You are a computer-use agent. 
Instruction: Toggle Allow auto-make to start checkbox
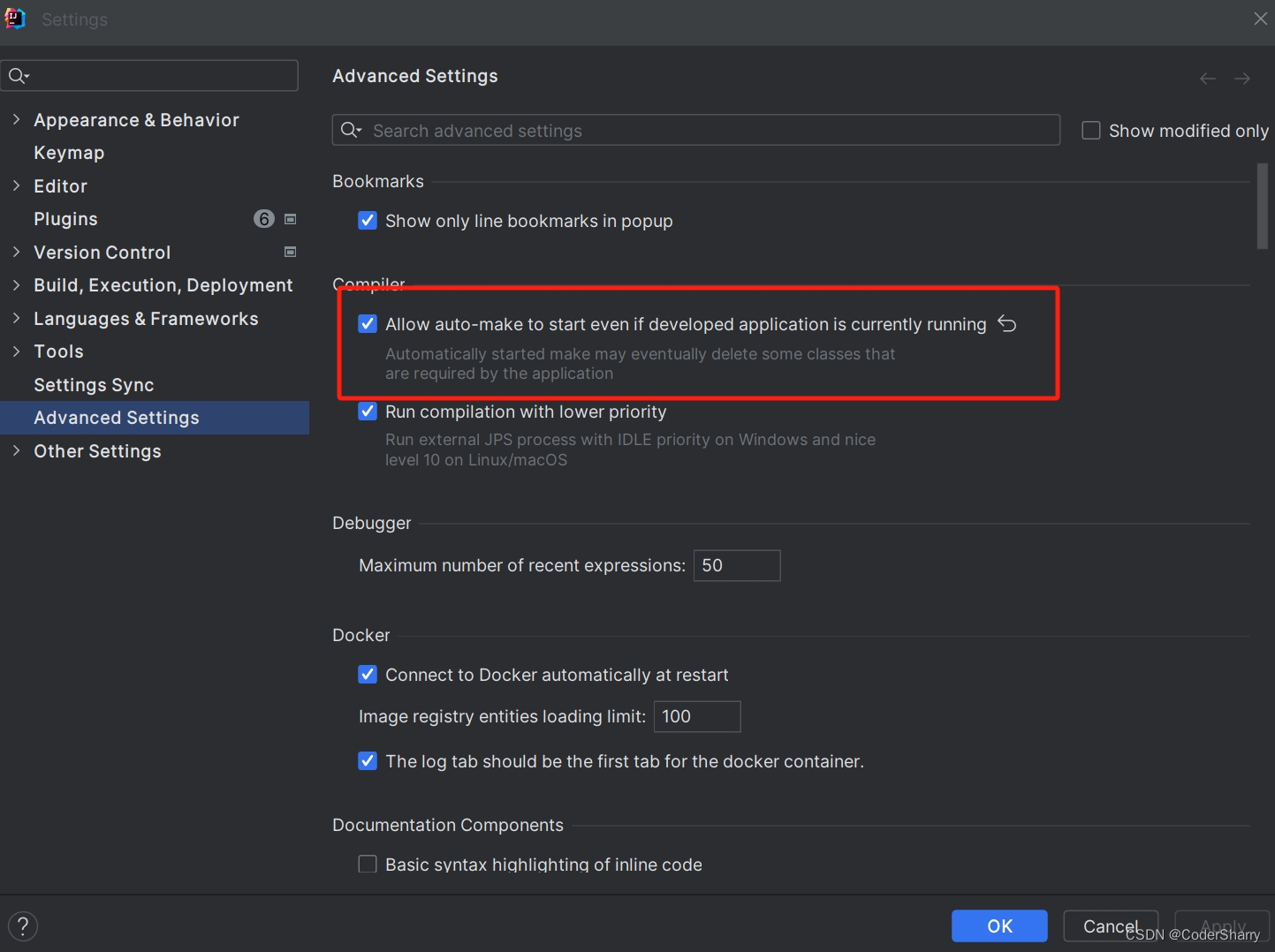click(368, 324)
